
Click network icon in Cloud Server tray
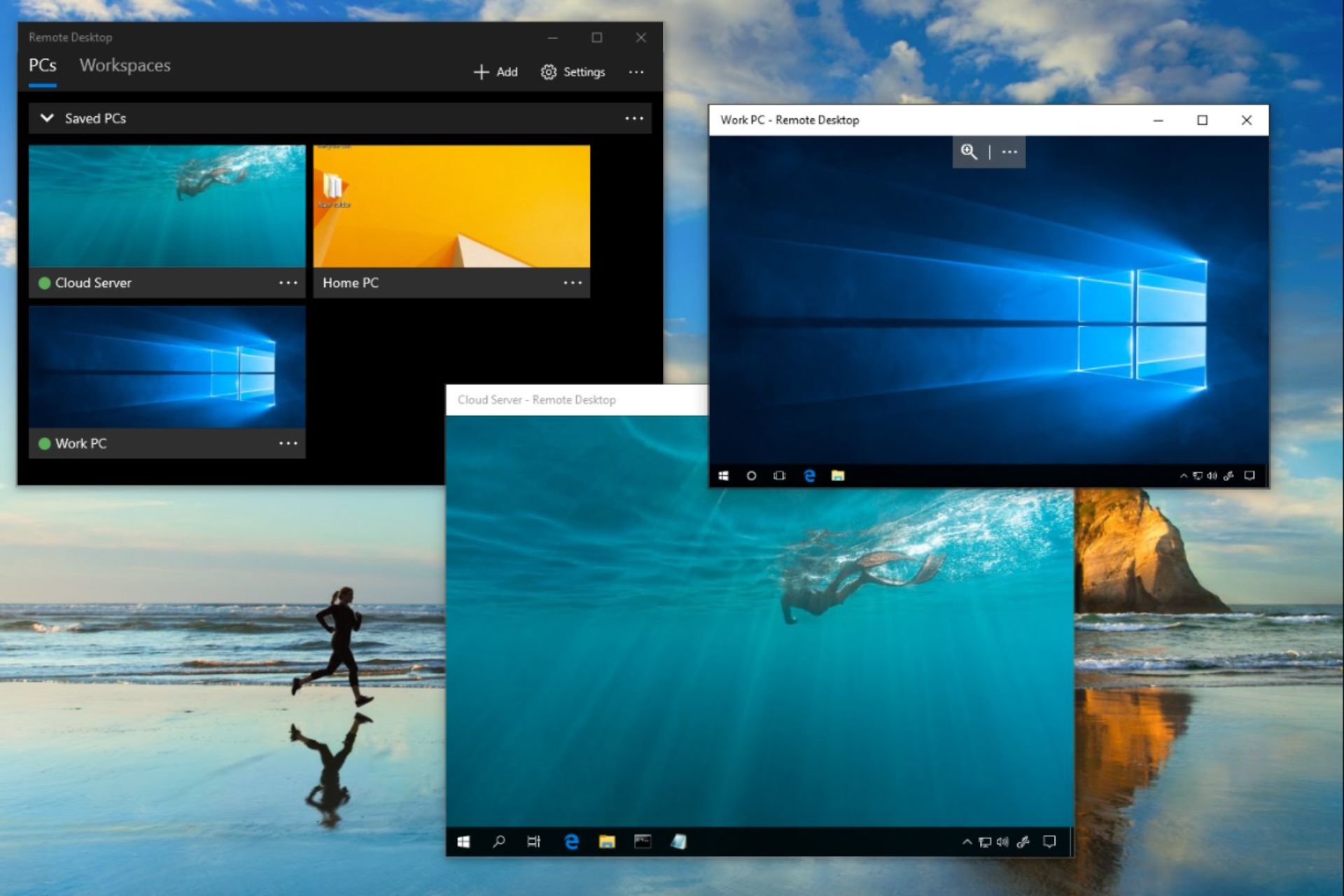985,842
